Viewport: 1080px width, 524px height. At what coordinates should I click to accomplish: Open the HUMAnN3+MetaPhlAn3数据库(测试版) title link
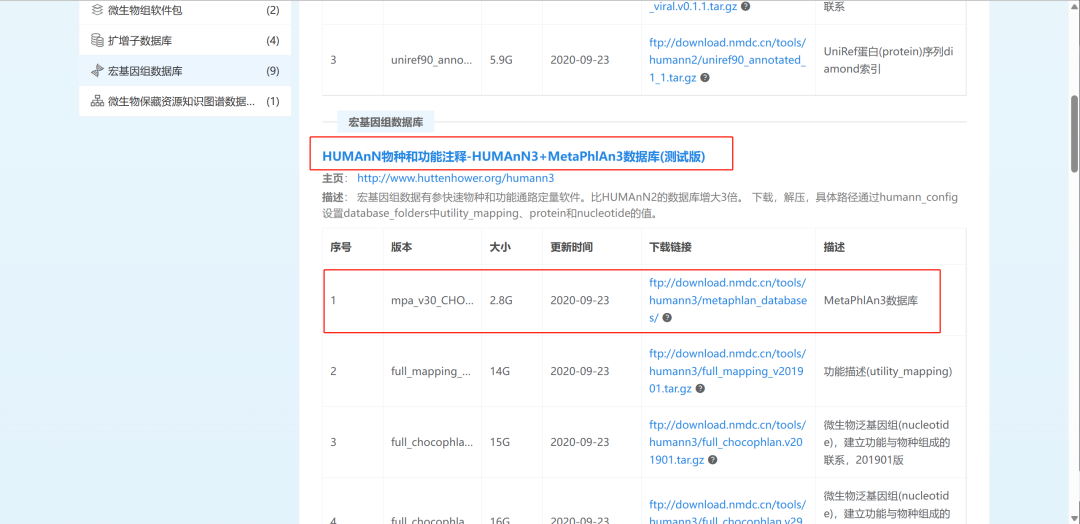click(514, 157)
